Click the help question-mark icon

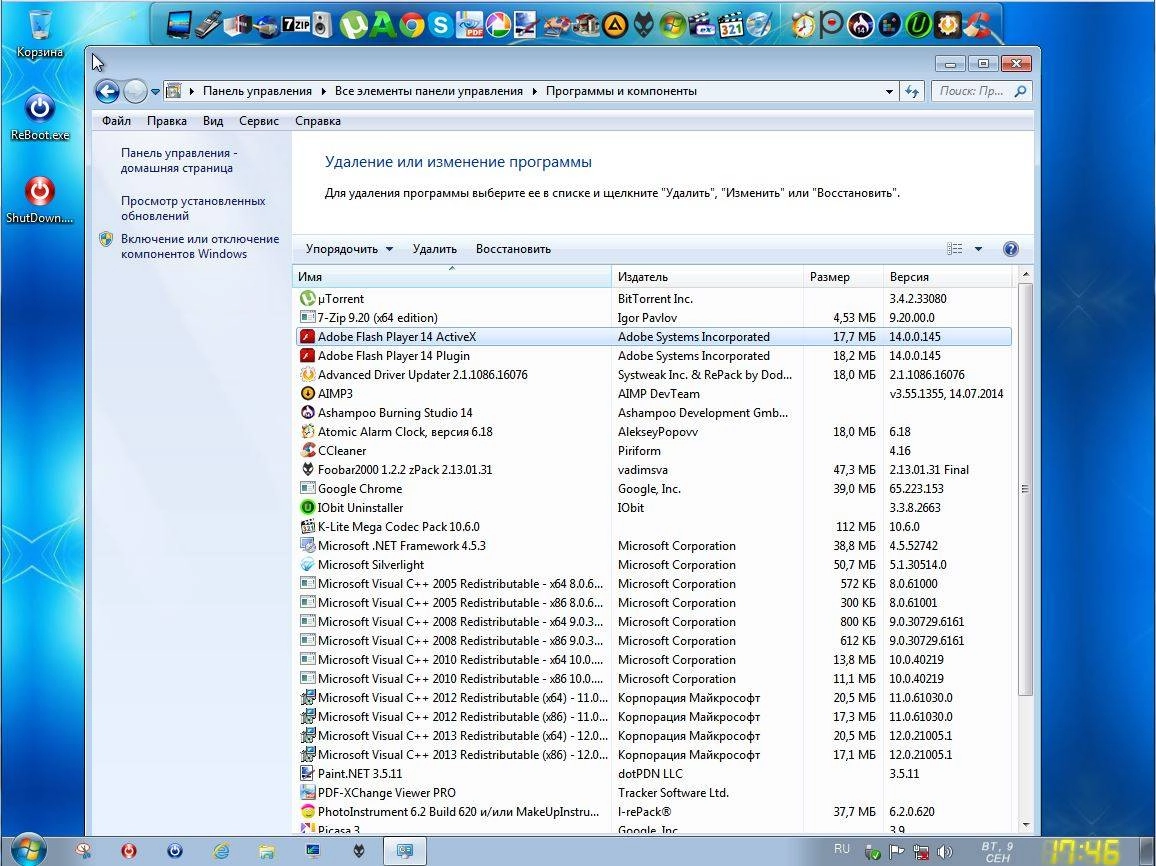(x=1010, y=249)
